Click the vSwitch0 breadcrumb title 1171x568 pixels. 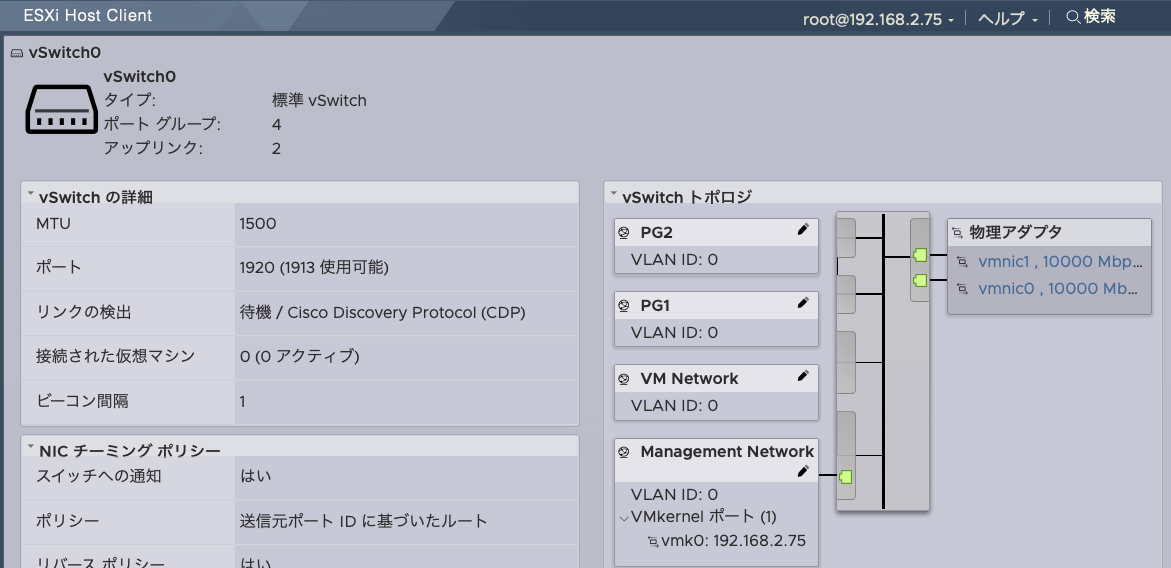click(x=65, y=52)
